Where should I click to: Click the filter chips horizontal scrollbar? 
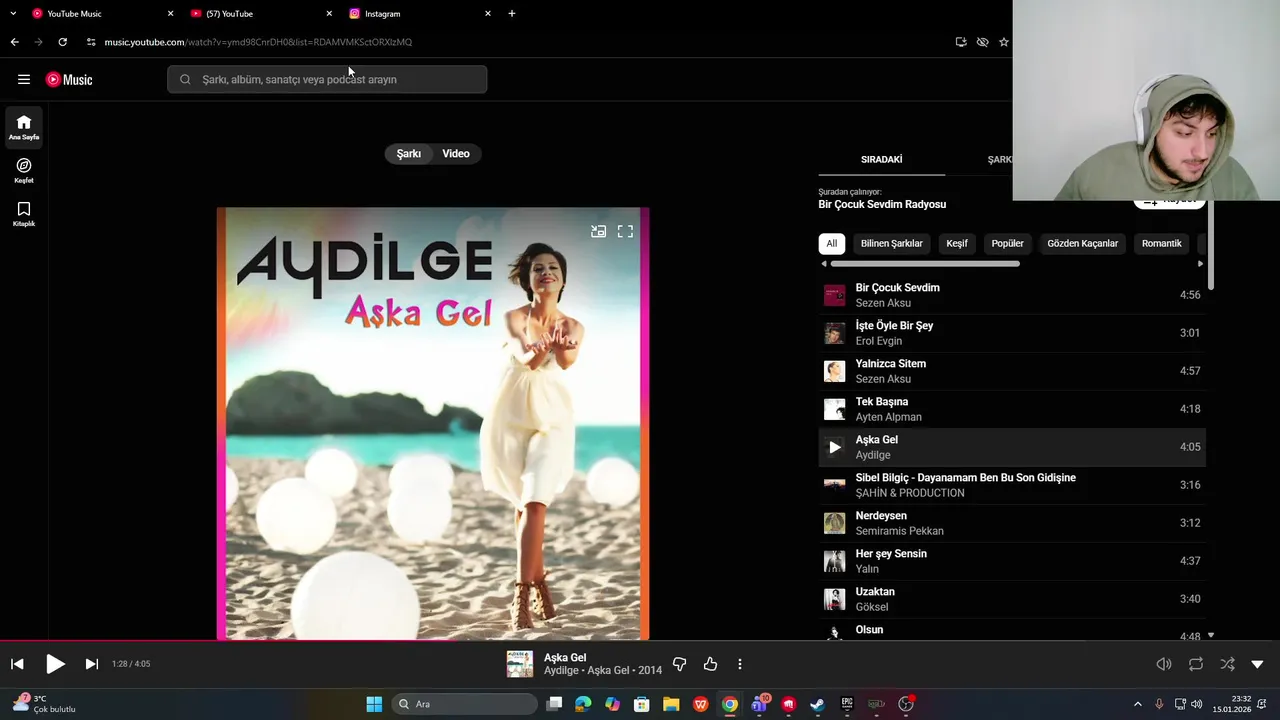click(925, 264)
